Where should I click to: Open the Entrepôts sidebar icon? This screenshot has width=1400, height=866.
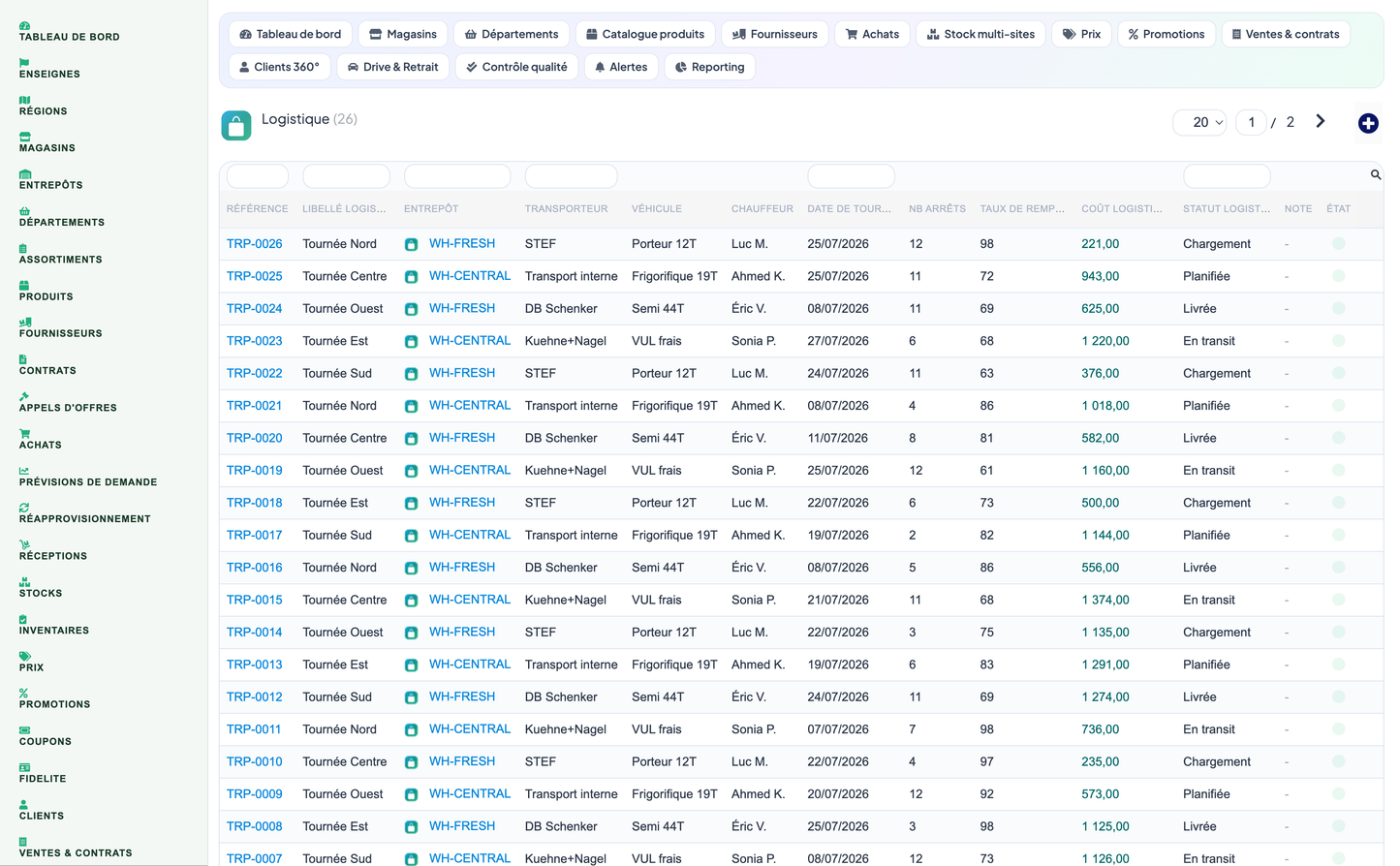coord(24,173)
